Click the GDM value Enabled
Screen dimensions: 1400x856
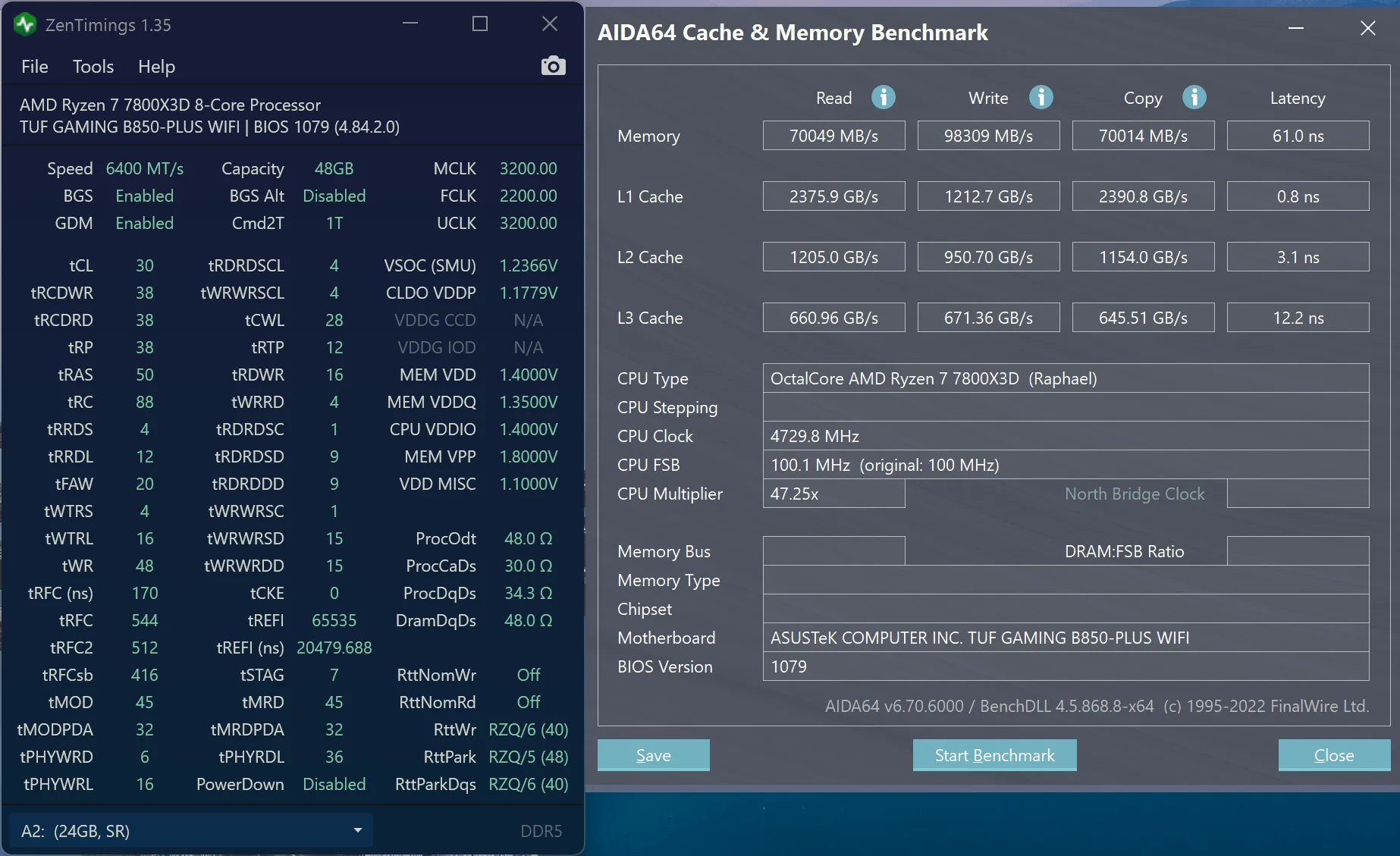coord(145,223)
